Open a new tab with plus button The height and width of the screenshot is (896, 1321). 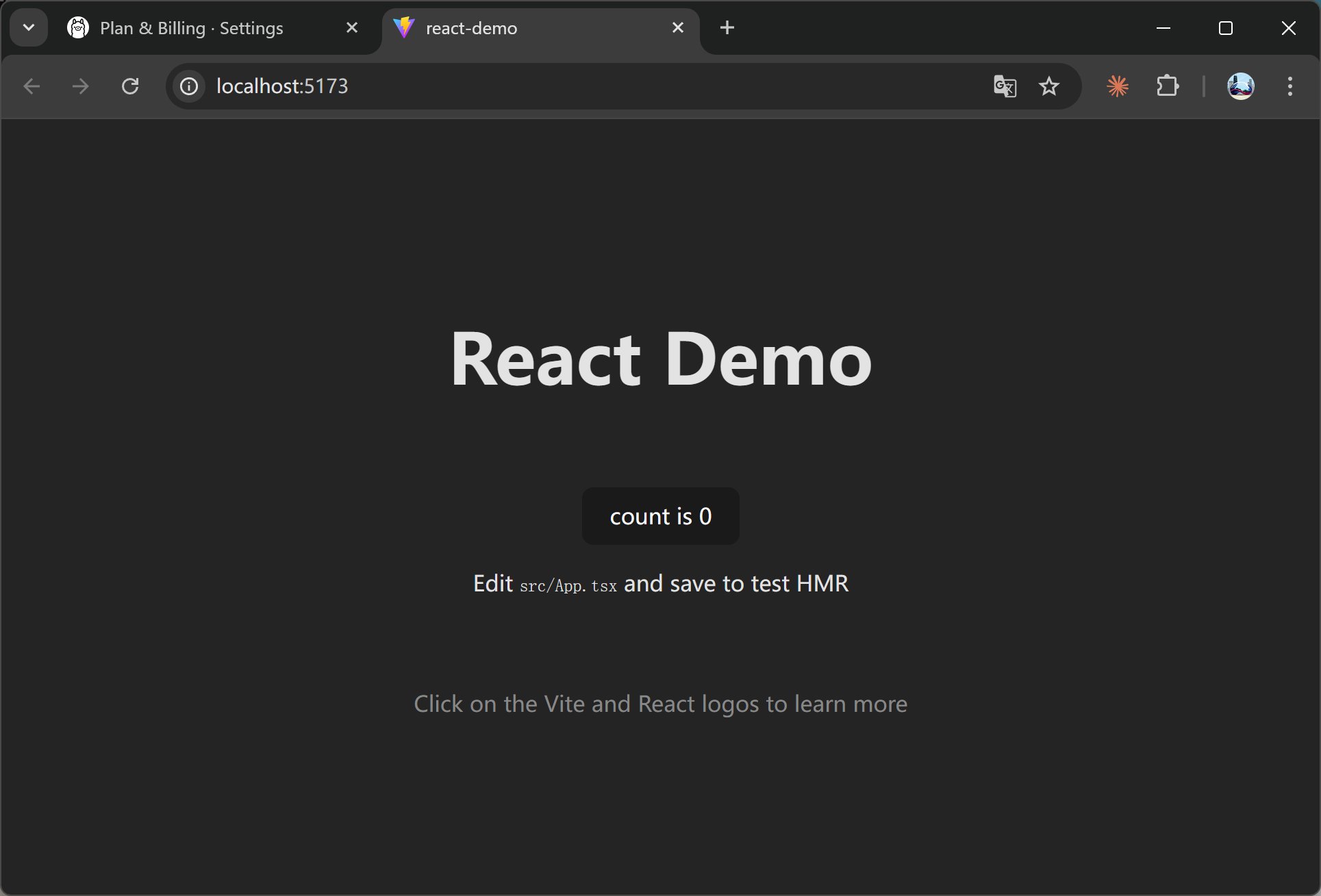pos(727,28)
